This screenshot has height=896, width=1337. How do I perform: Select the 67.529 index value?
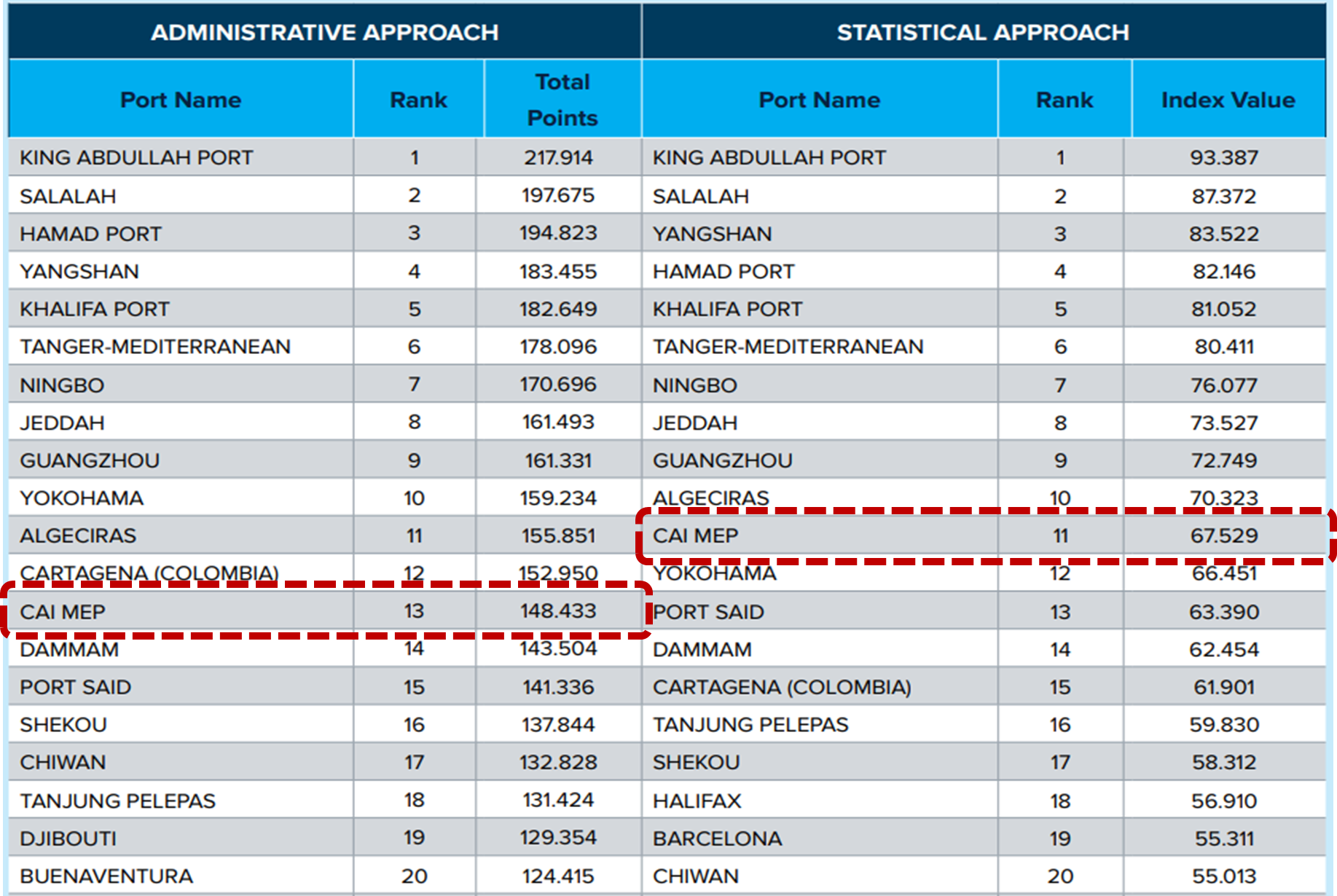[x=1224, y=535]
